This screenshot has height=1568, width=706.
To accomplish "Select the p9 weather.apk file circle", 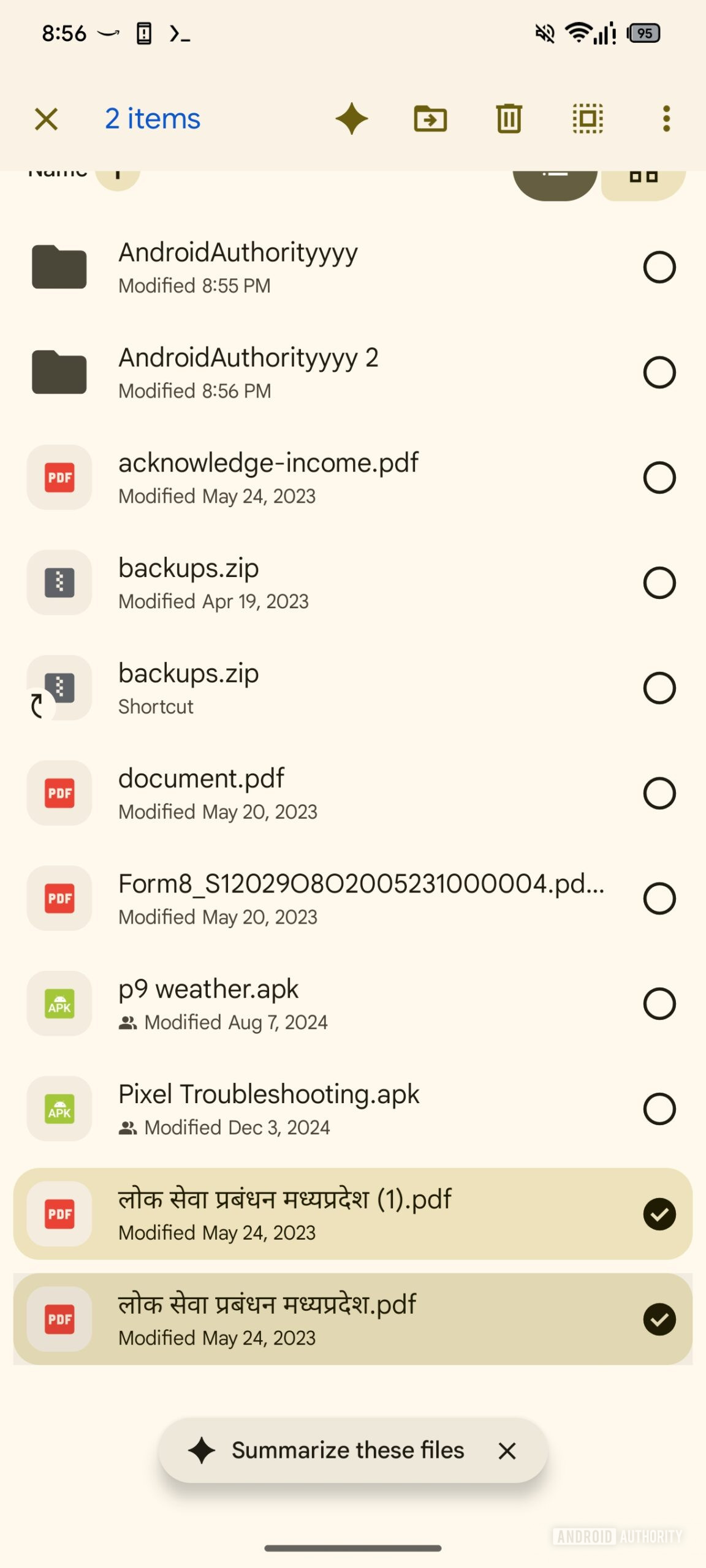I will tap(659, 1004).
